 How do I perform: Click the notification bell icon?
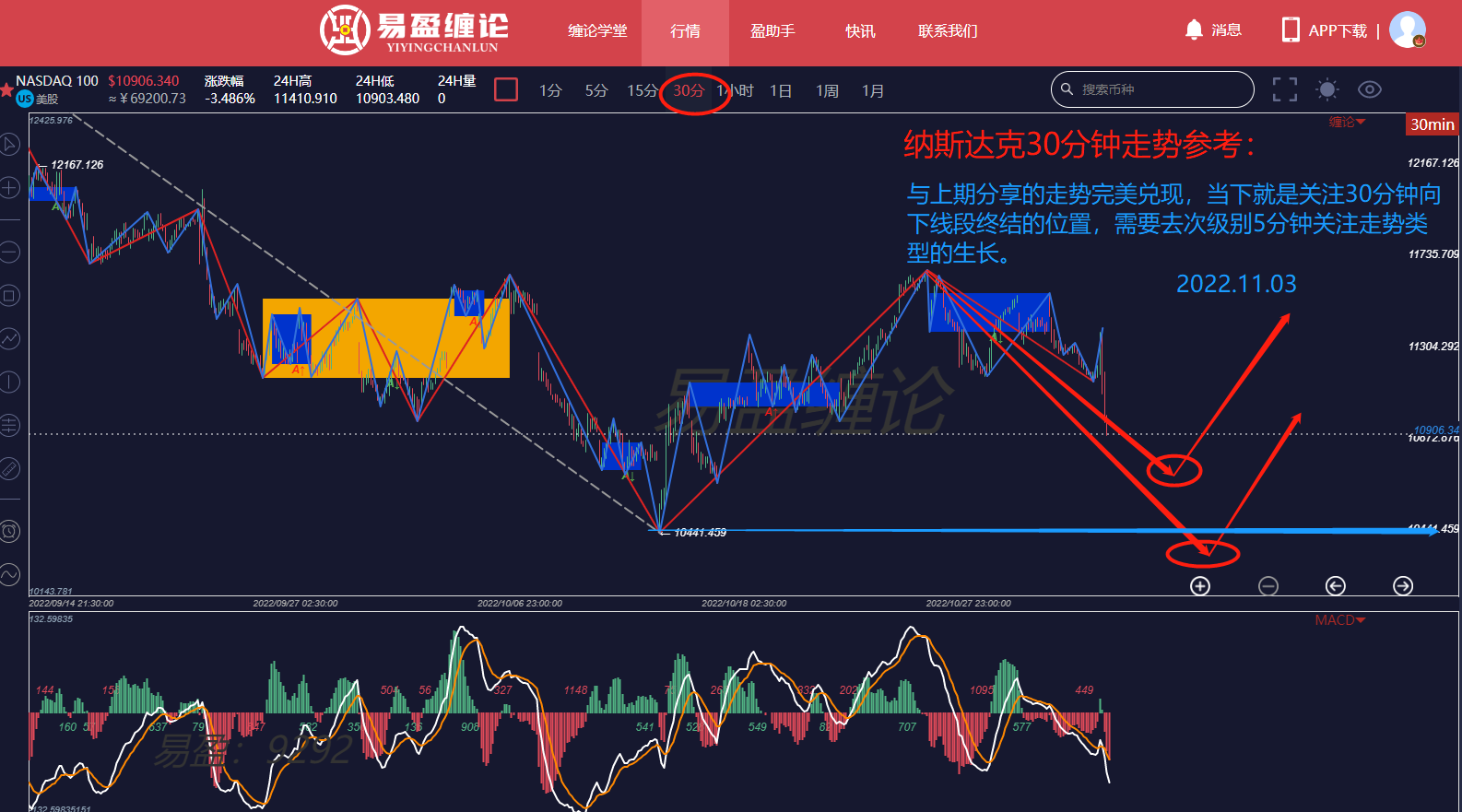(x=1194, y=29)
